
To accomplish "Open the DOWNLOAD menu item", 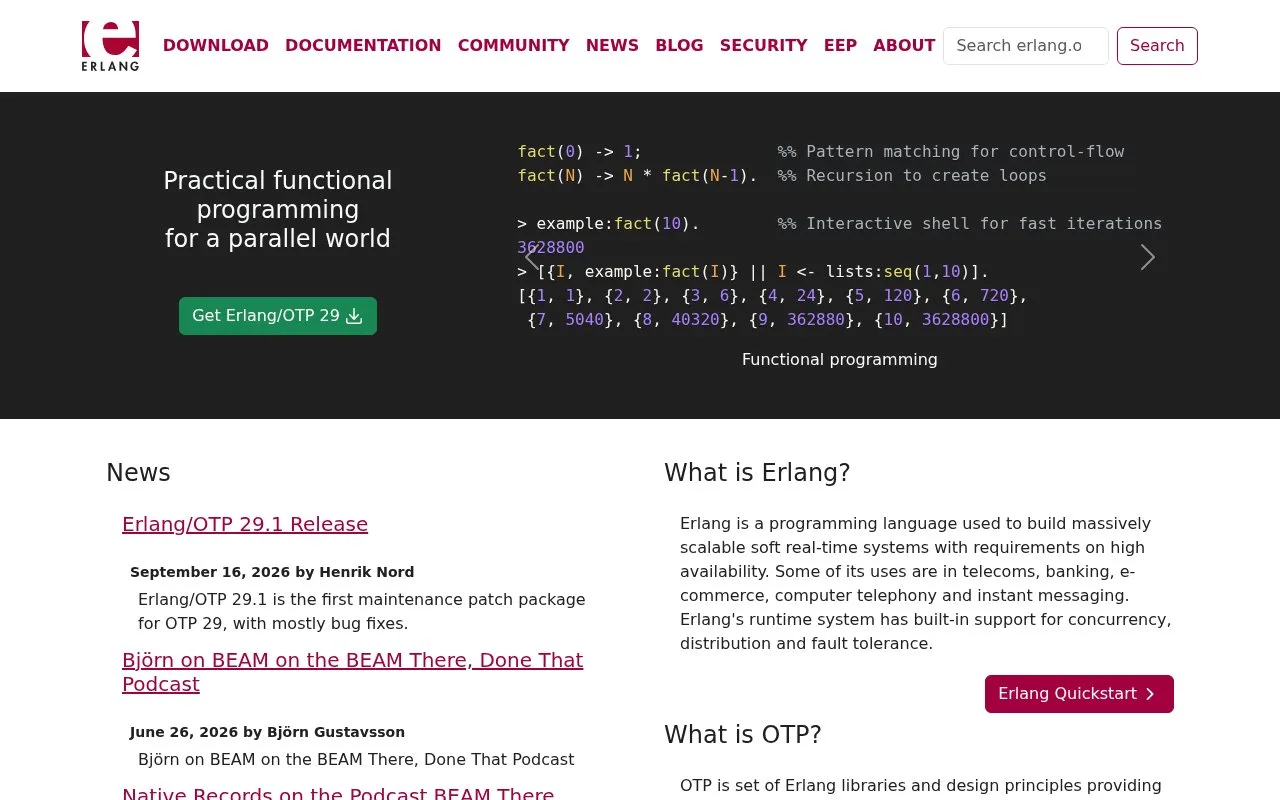I will click(216, 45).
